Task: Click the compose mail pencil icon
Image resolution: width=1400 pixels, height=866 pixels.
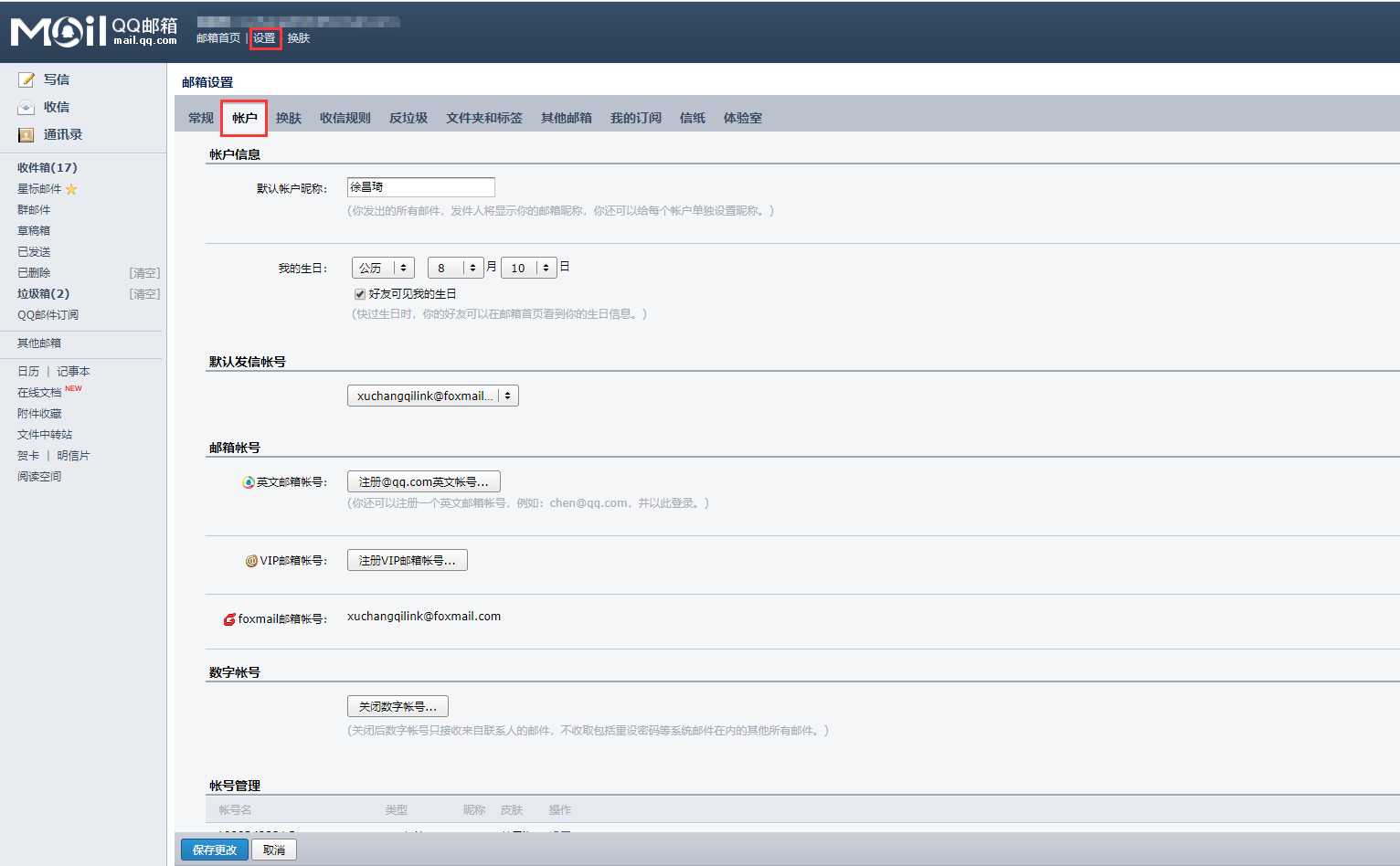Action: coord(27,79)
